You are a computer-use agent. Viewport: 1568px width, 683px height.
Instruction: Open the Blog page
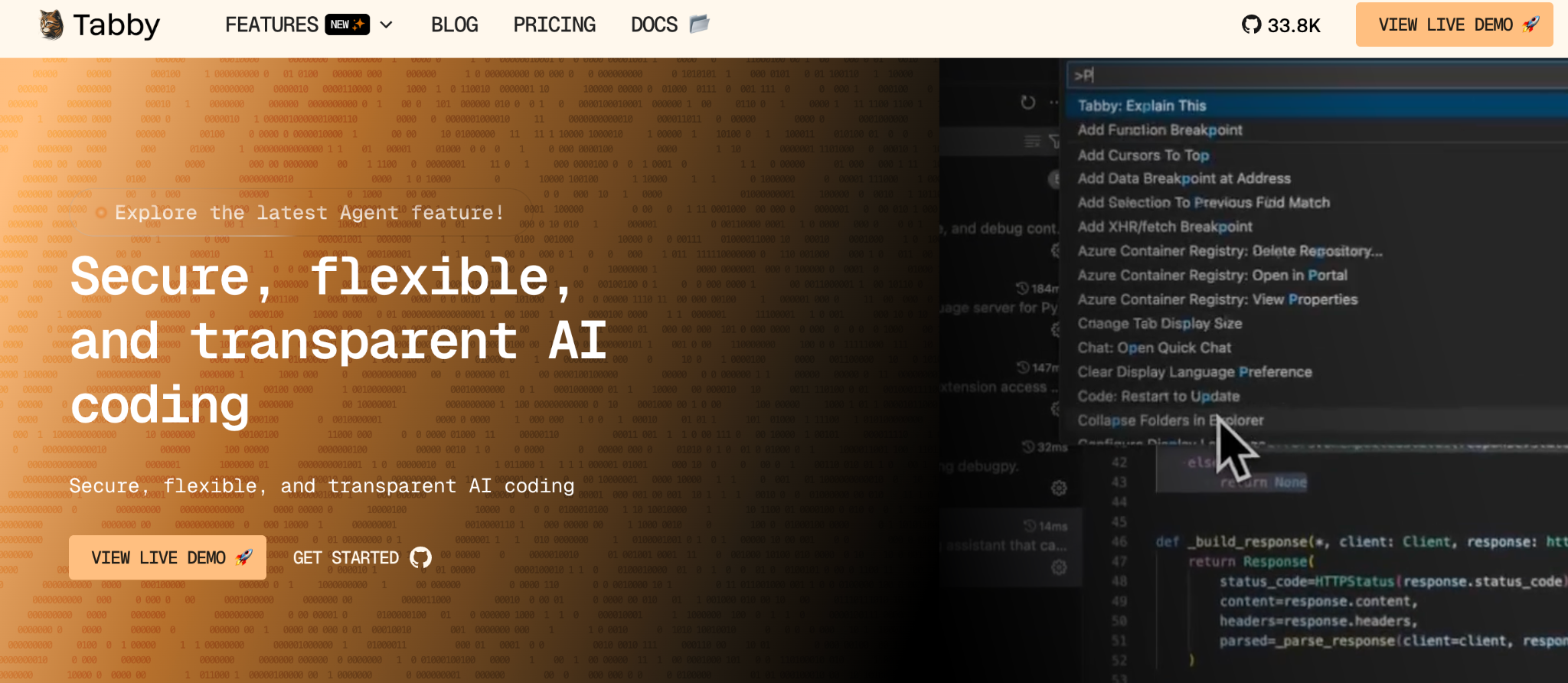point(454,25)
